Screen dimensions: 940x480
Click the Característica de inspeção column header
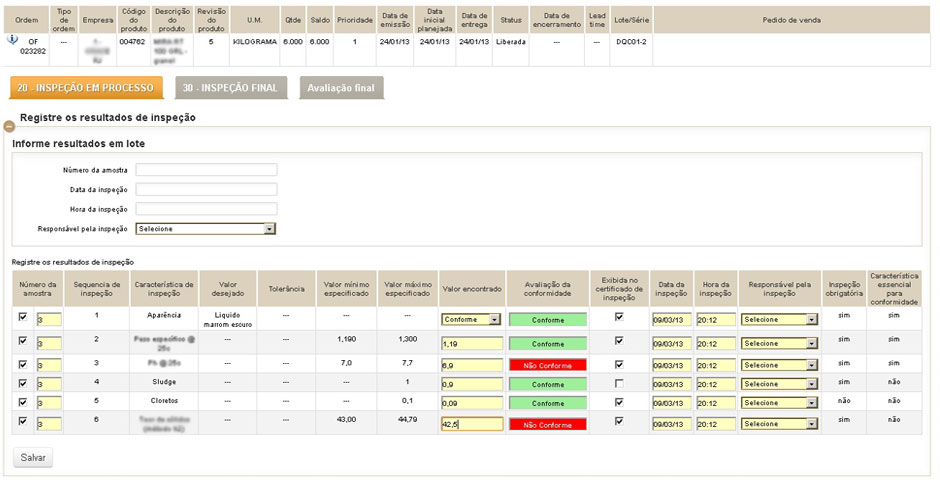164,289
